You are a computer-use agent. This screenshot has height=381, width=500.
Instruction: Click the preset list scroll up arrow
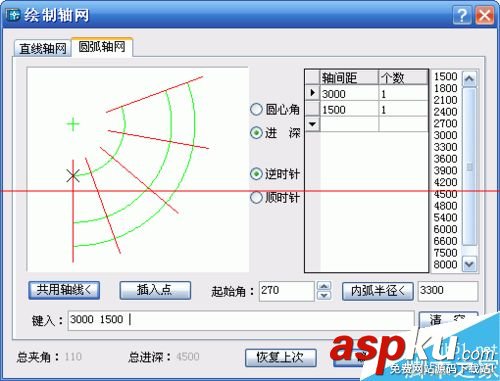click(469, 79)
